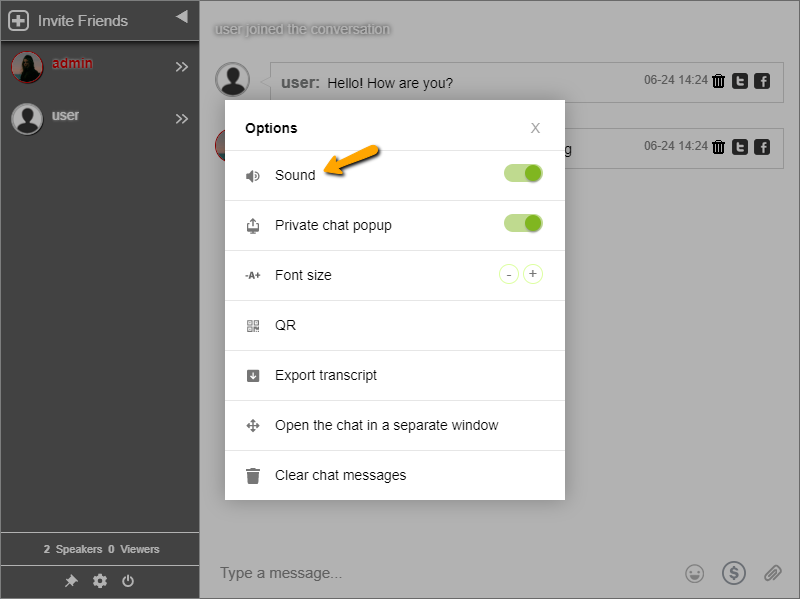Log out using the power icon
This screenshot has height=599, width=800.
[128, 581]
